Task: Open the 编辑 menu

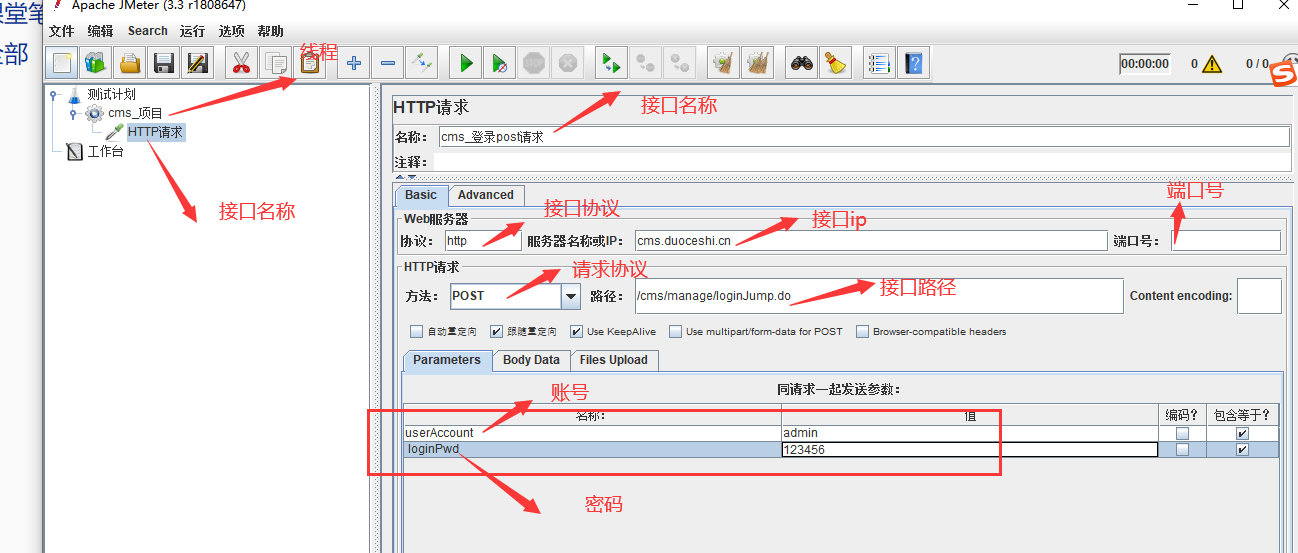Action: click(x=101, y=31)
